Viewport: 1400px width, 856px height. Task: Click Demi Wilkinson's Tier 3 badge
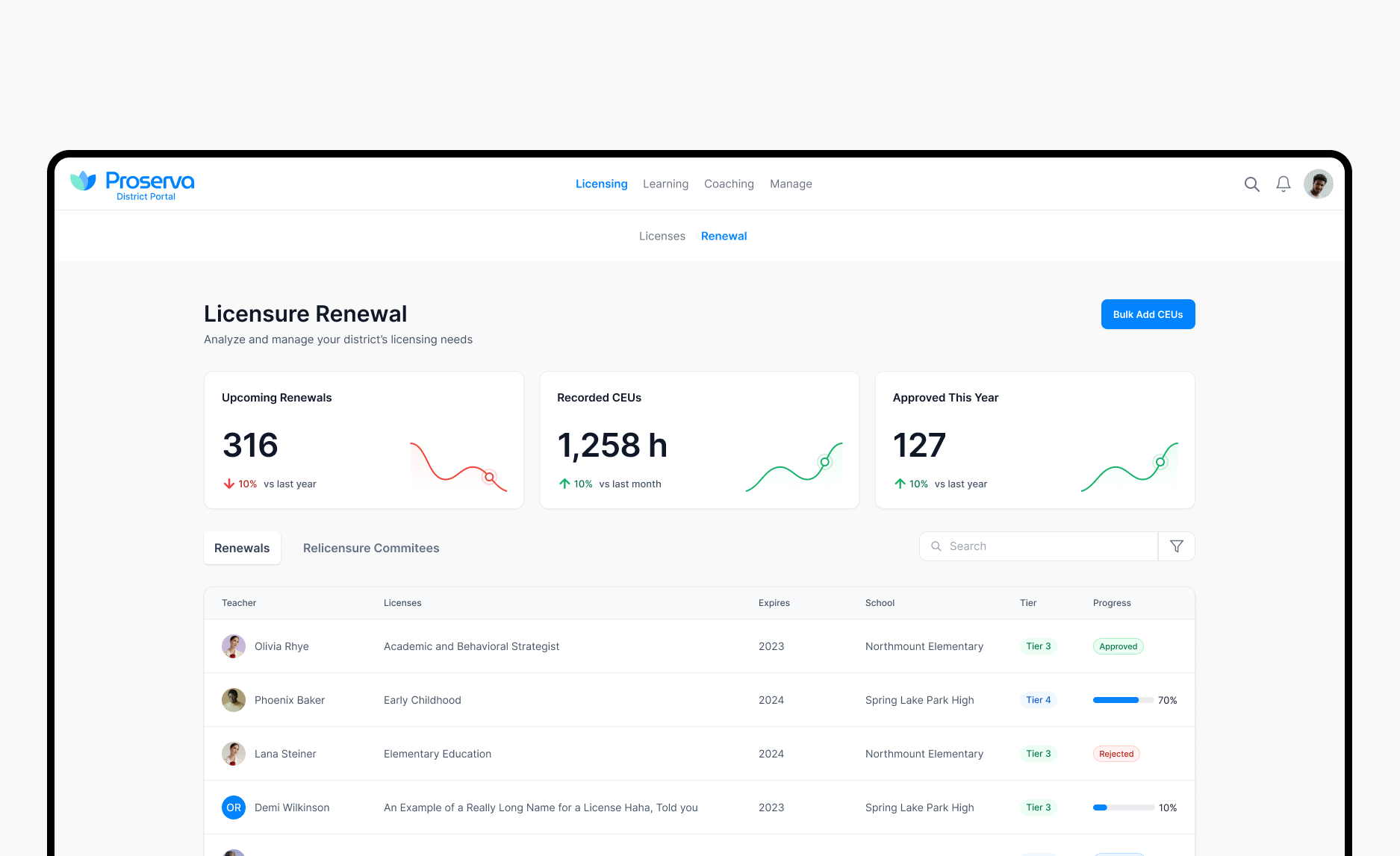(1039, 807)
